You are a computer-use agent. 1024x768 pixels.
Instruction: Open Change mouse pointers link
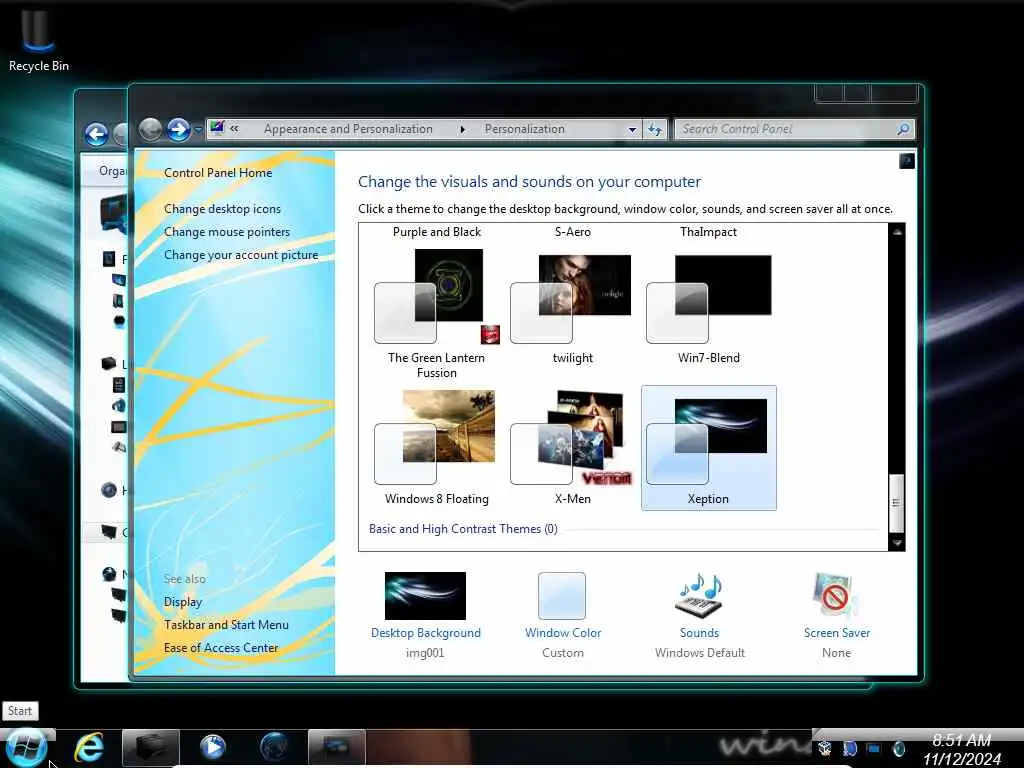coord(227,232)
